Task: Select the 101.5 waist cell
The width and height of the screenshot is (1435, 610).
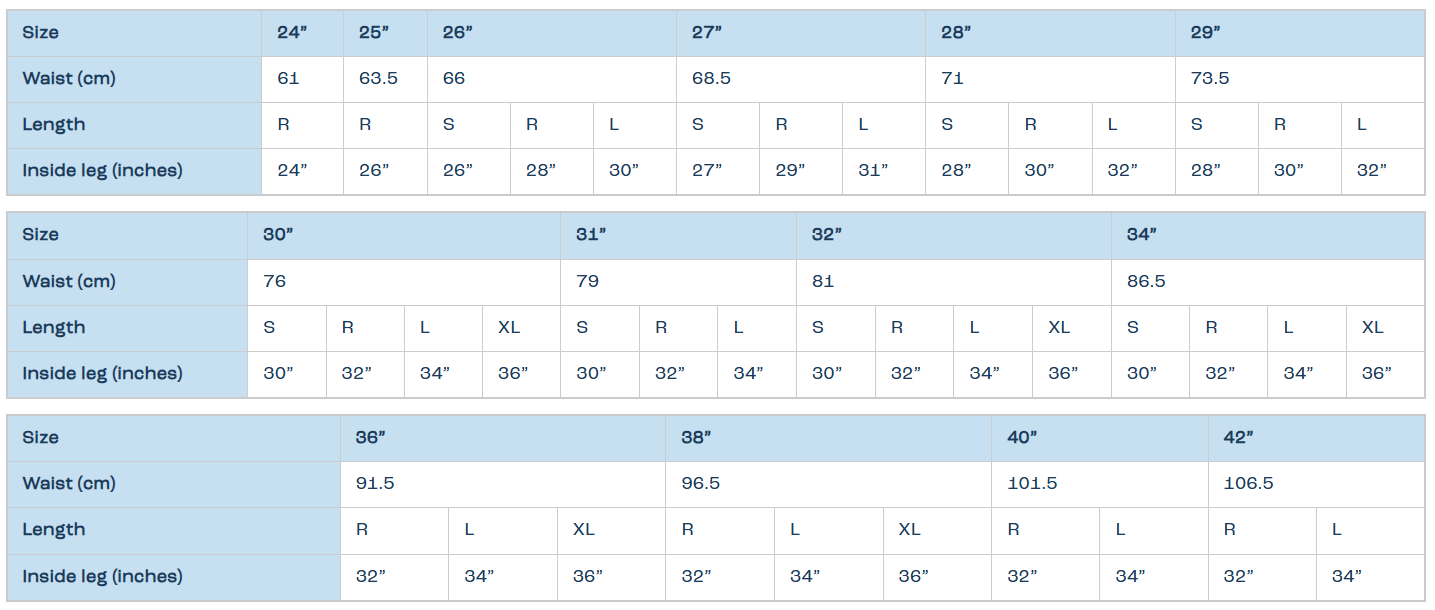Action: [1032, 483]
